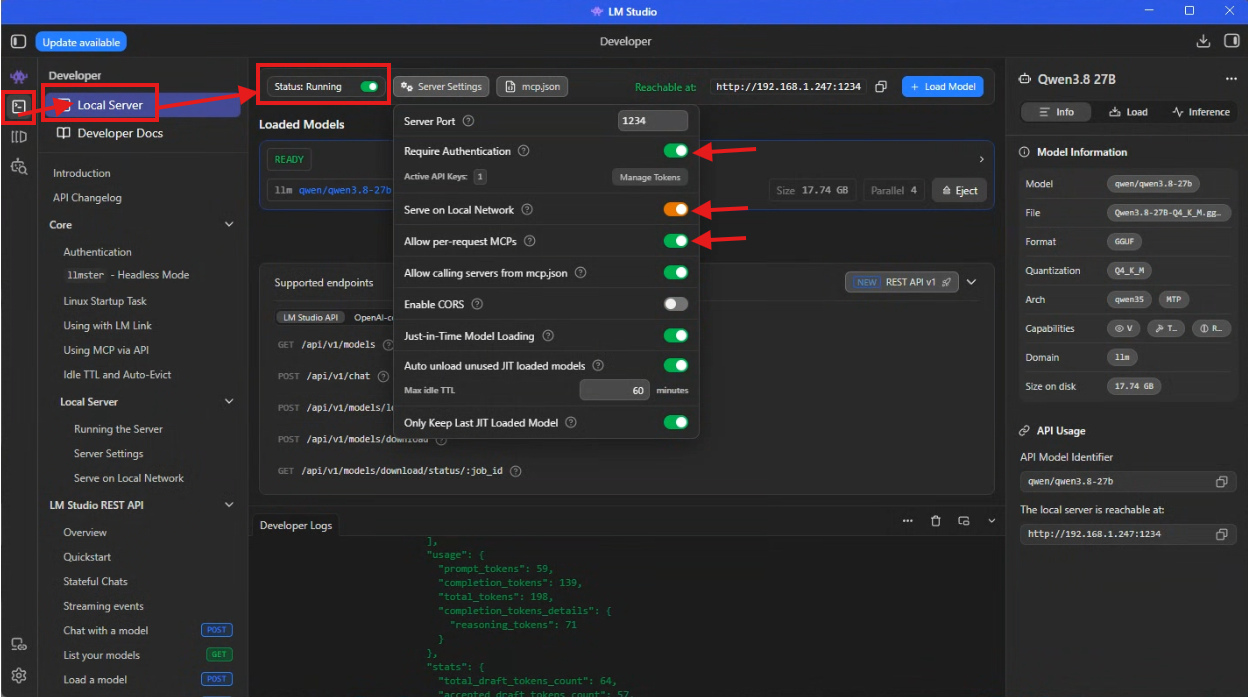Select Local Server in Developer sidebar

click(144, 105)
